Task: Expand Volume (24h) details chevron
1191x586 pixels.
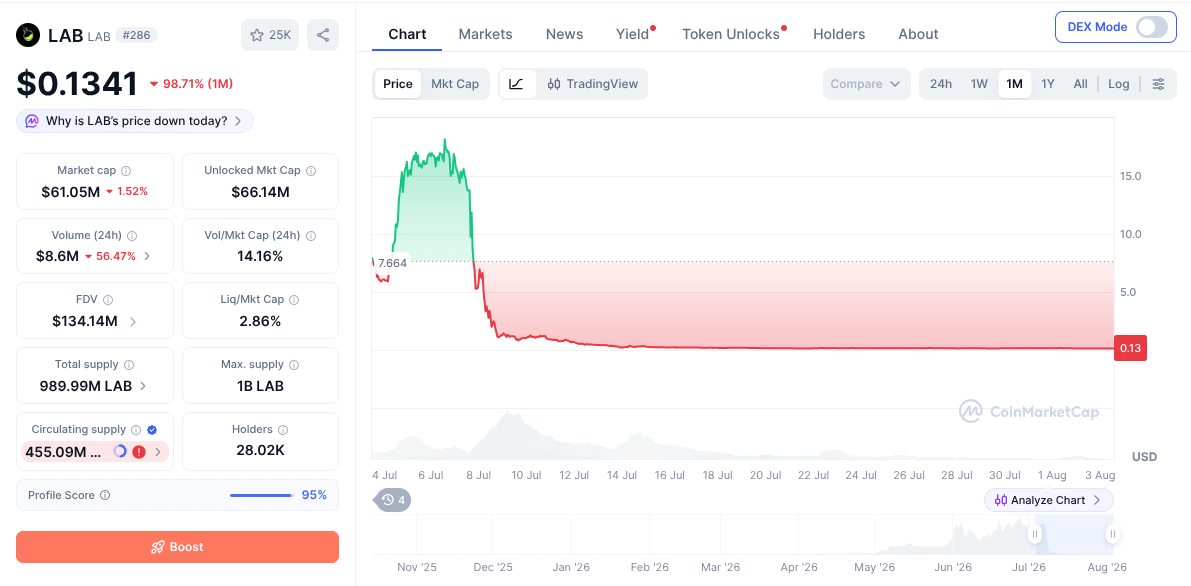Action: click(x=147, y=256)
